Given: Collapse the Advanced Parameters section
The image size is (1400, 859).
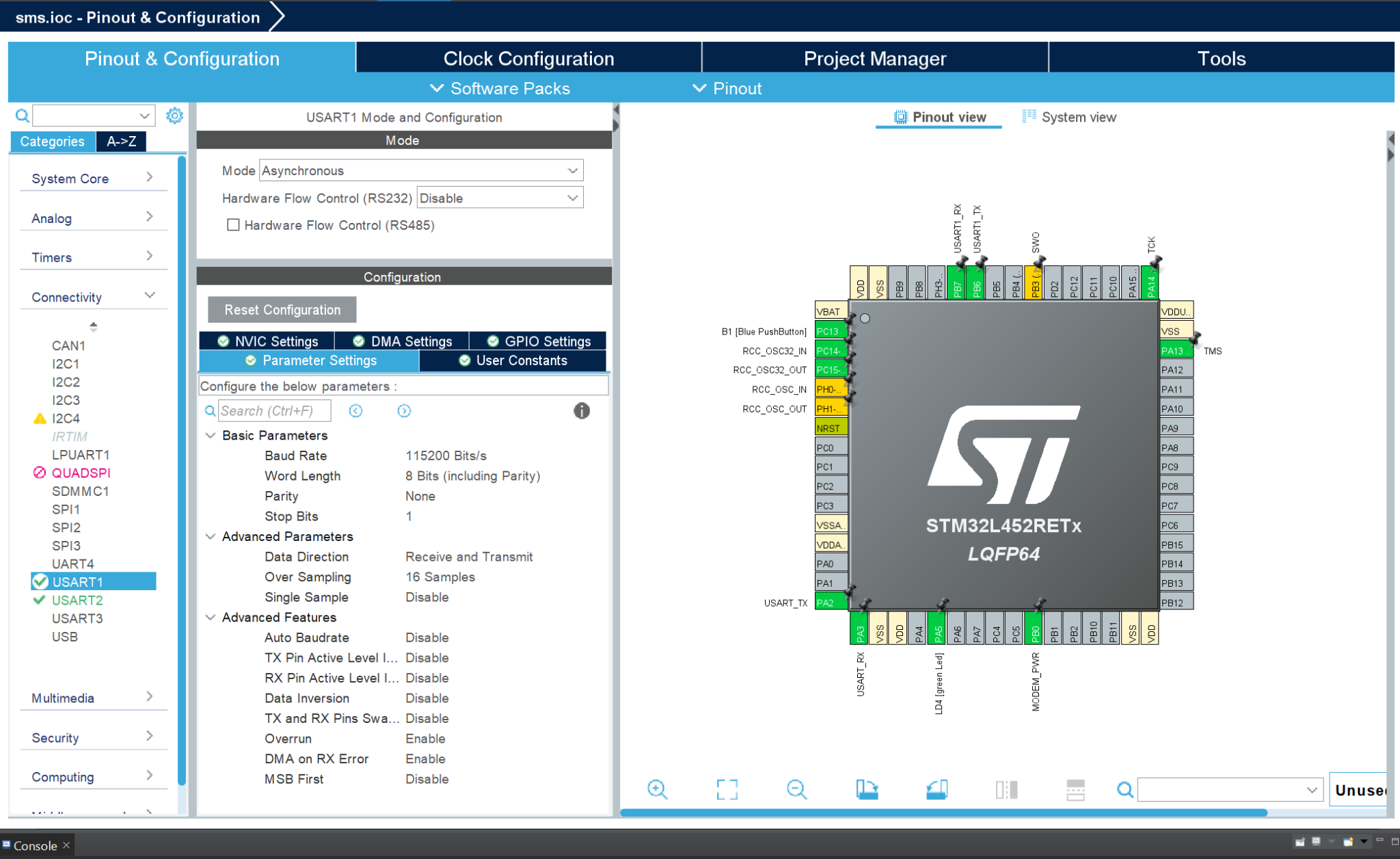Looking at the screenshot, I should pyautogui.click(x=211, y=537).
